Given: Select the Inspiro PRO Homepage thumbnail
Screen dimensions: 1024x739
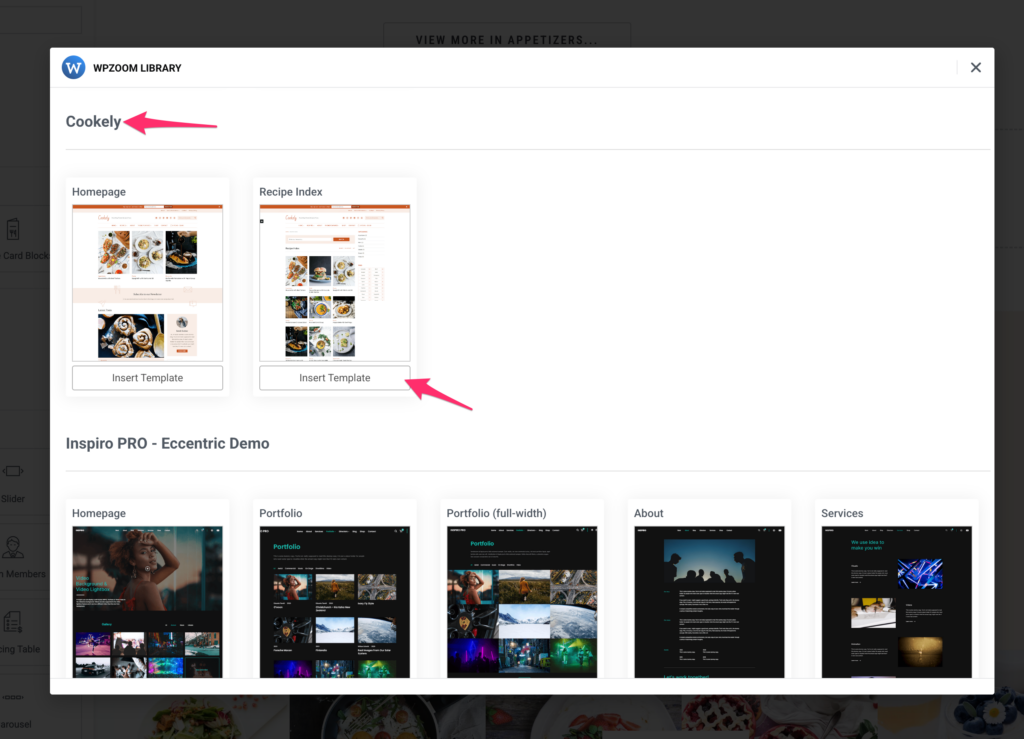Looking at the screenshot, I should [x=148, y=602].
